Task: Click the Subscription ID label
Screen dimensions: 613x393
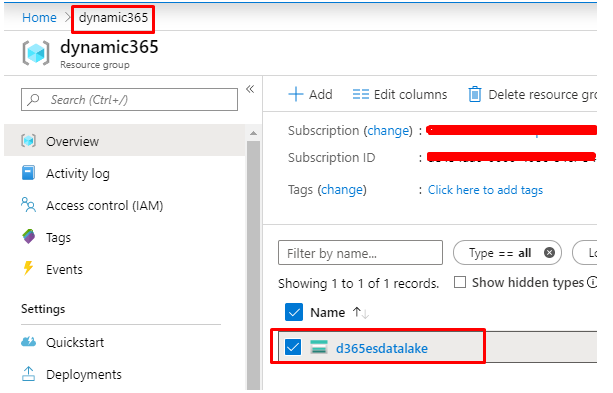Action: (332, 158)
